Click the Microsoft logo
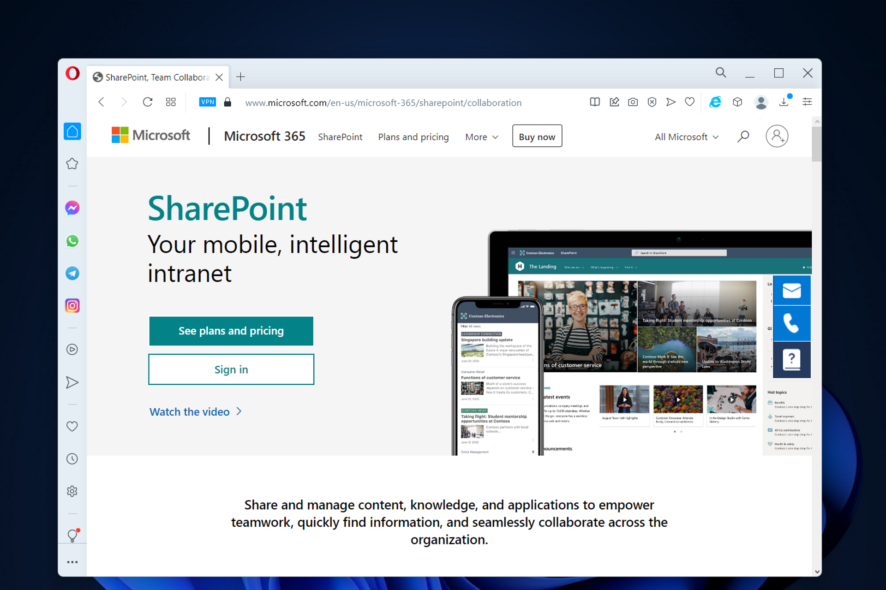Viewport: 886px width, 590px height. (x=151, y=135)
